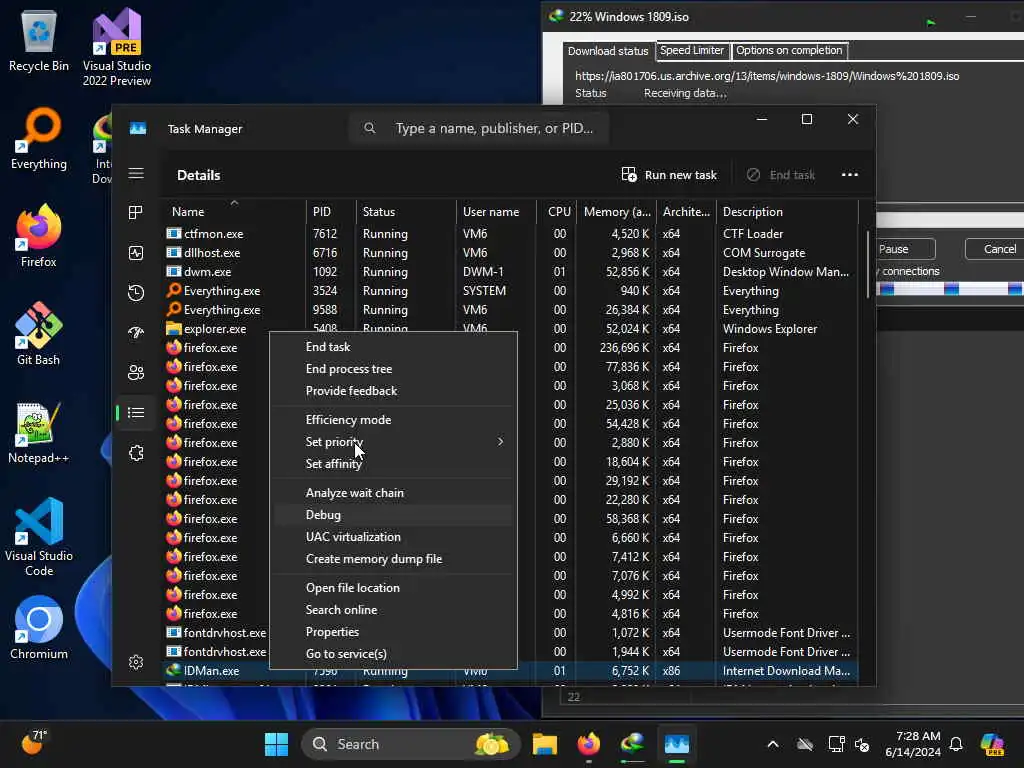1024x768 pixels.
Task: Select Download status tab in download window
Action: click(x=608, y=51)
